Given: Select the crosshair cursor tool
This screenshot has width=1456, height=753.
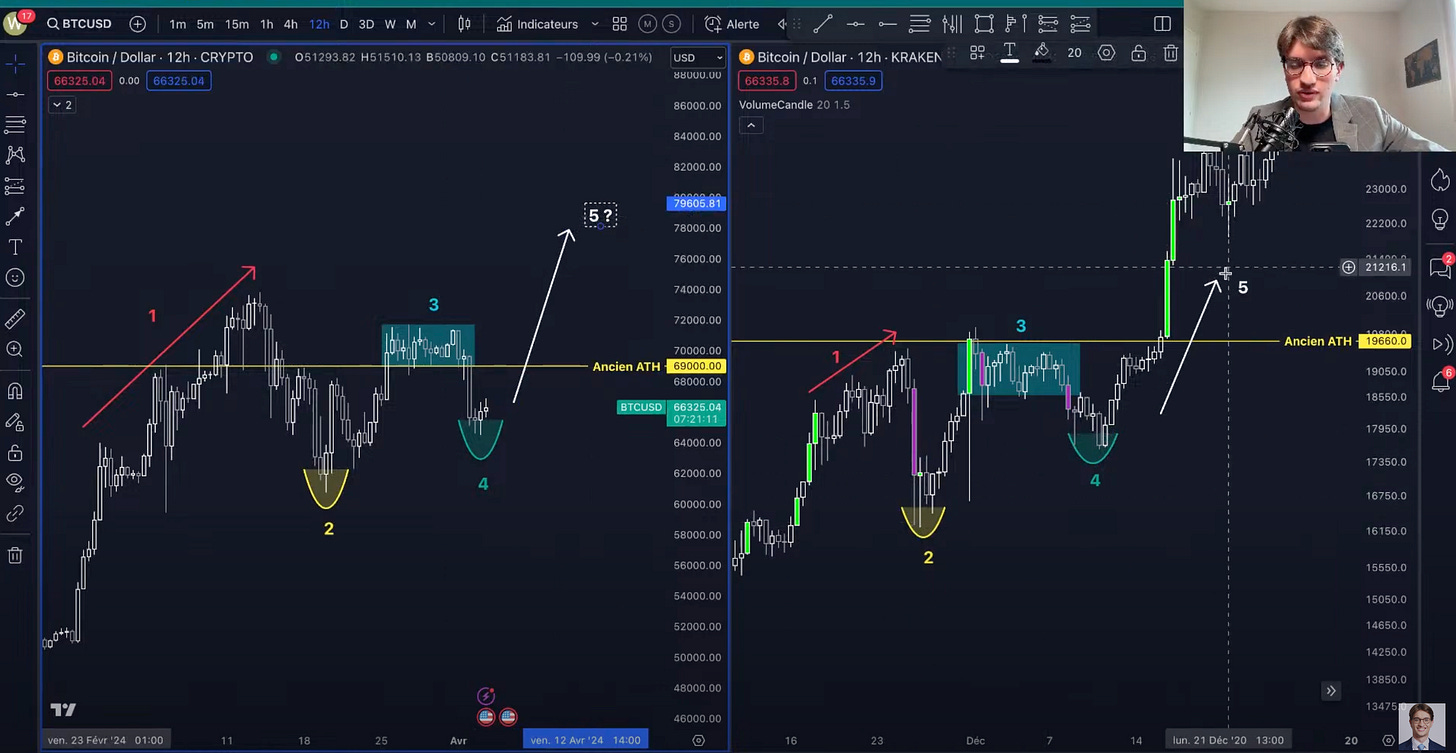Looking at the screenshot, I should point(15,64).
